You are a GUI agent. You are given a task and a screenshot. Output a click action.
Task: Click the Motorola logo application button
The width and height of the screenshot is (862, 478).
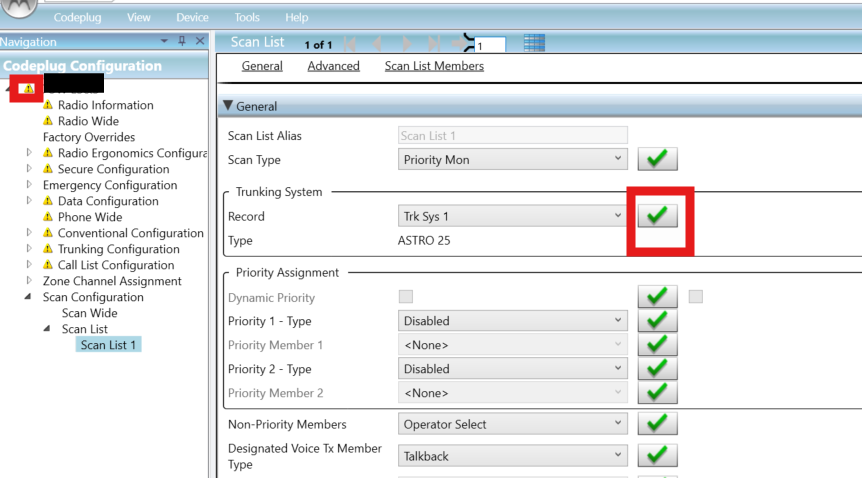(x=18, y=7)
